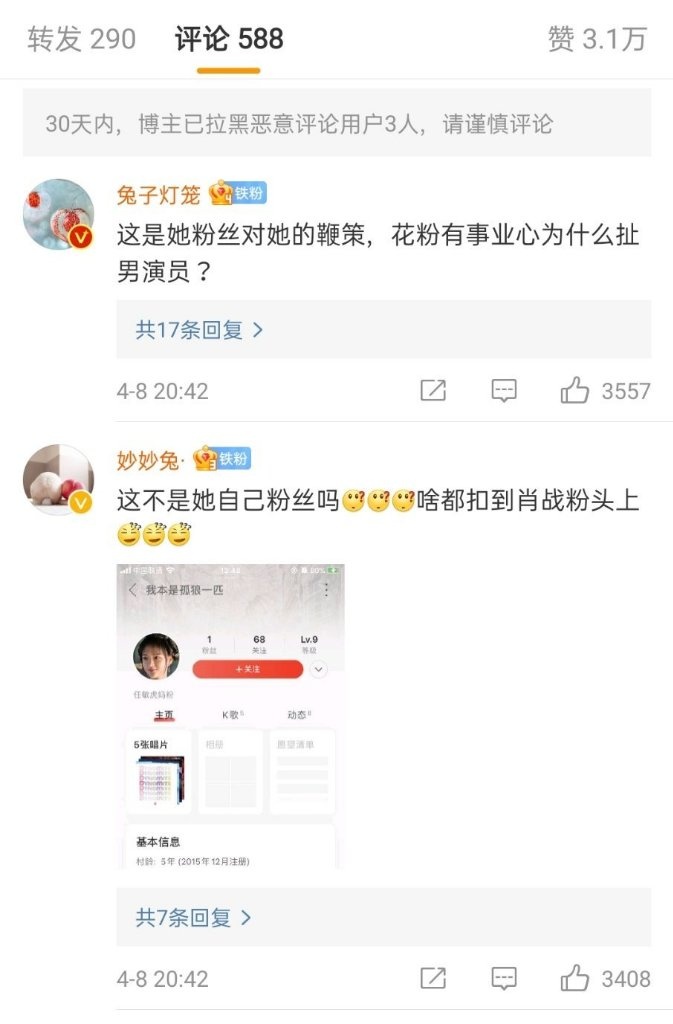Tap the red 关注 button in image

[248, 669]
